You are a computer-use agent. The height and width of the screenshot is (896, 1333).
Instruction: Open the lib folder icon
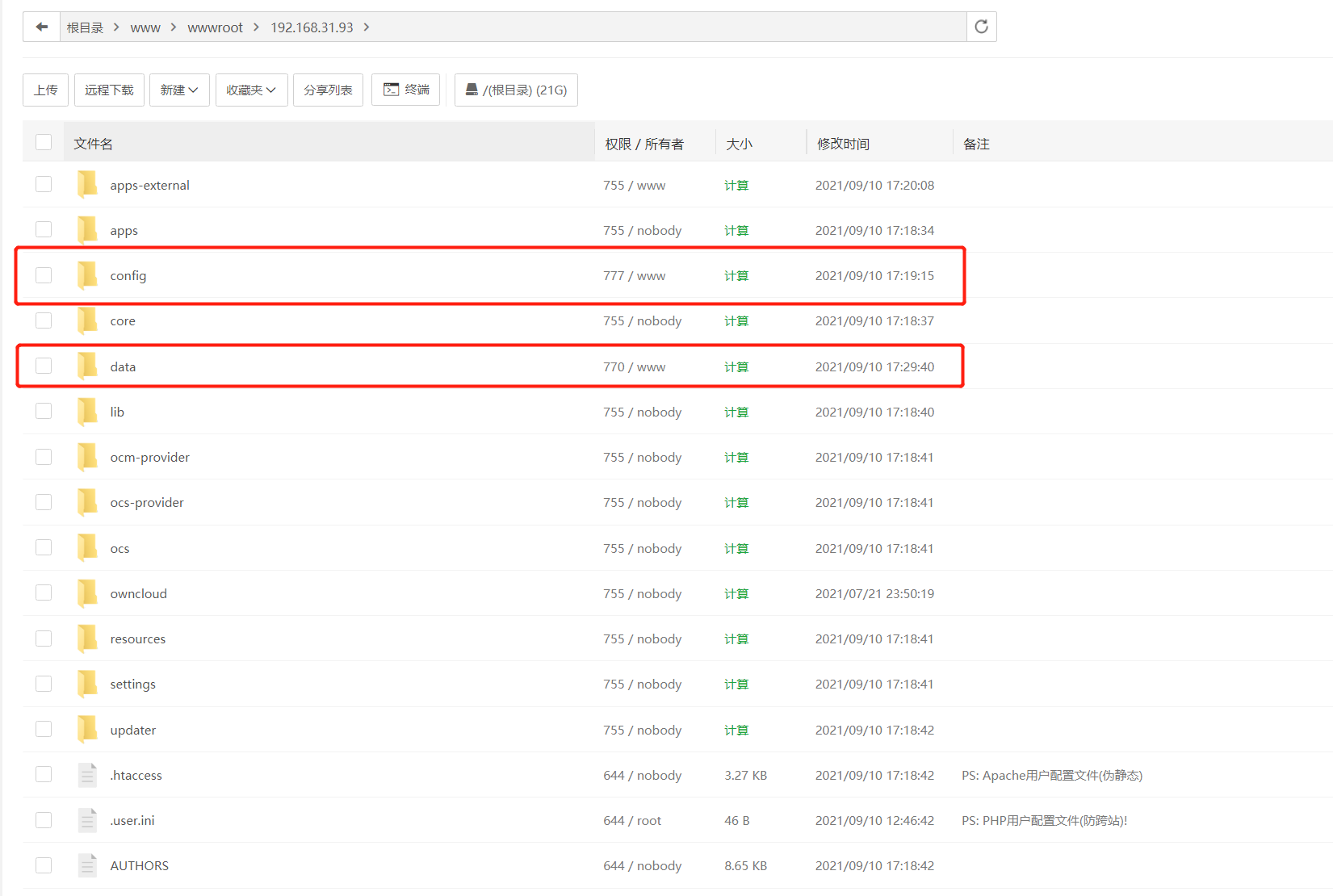pos(87,412)
